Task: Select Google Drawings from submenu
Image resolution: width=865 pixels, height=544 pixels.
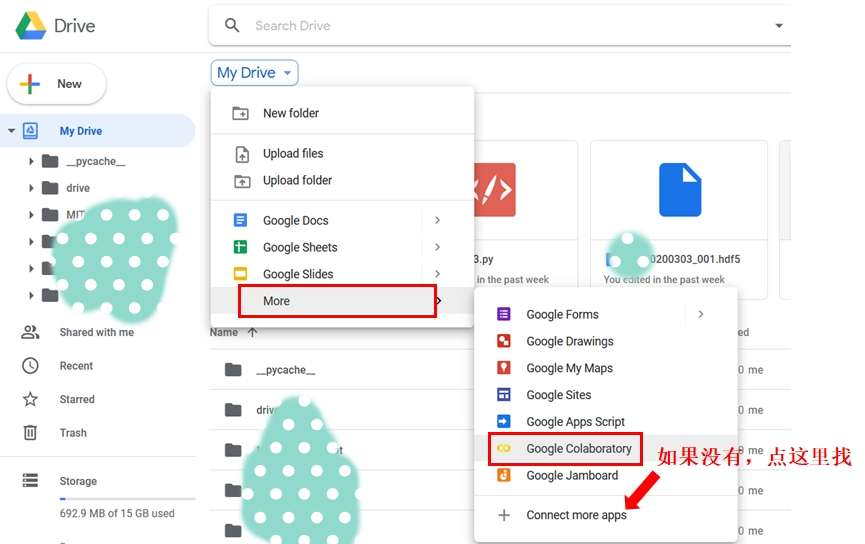Action: pos(606,341)
